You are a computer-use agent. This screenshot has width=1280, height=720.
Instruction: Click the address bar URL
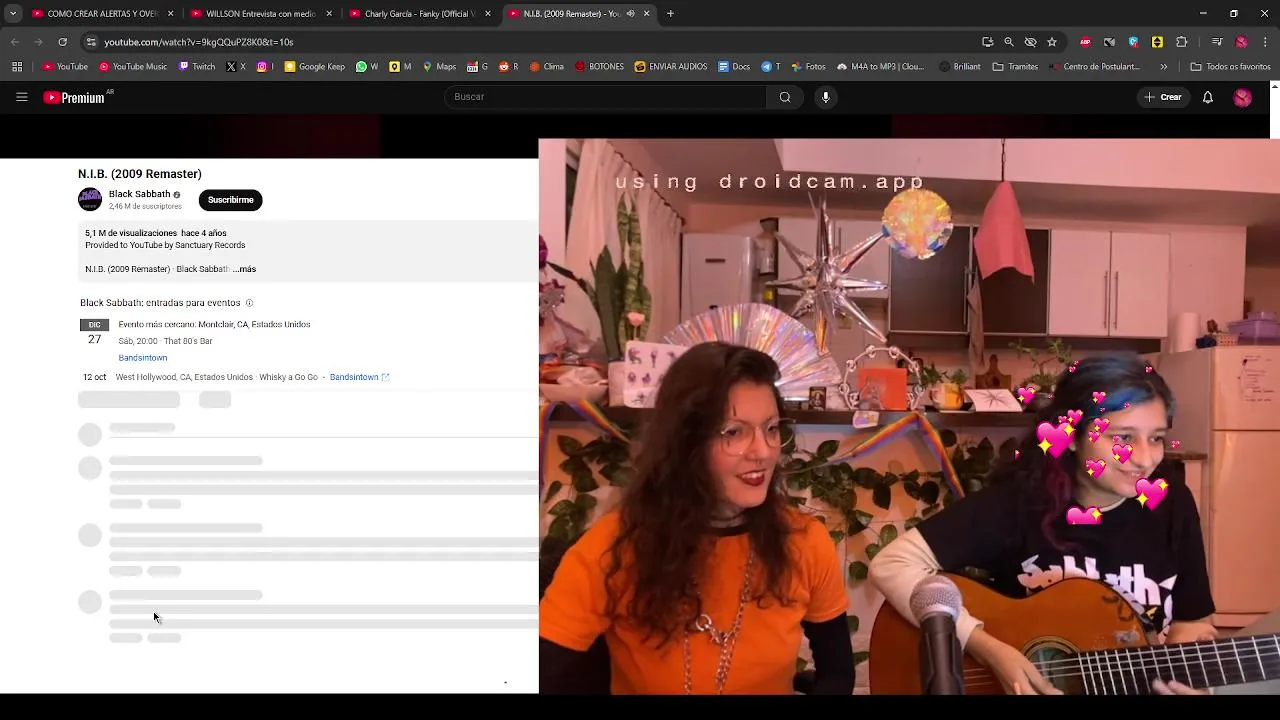(x=199, y=42)
